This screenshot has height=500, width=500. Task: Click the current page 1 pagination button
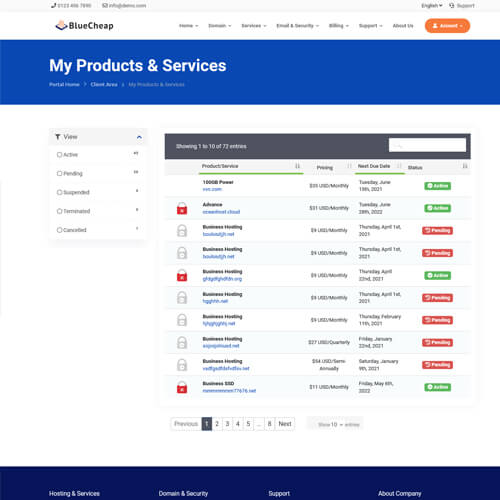pyautogui.click(x=207, y=424)
